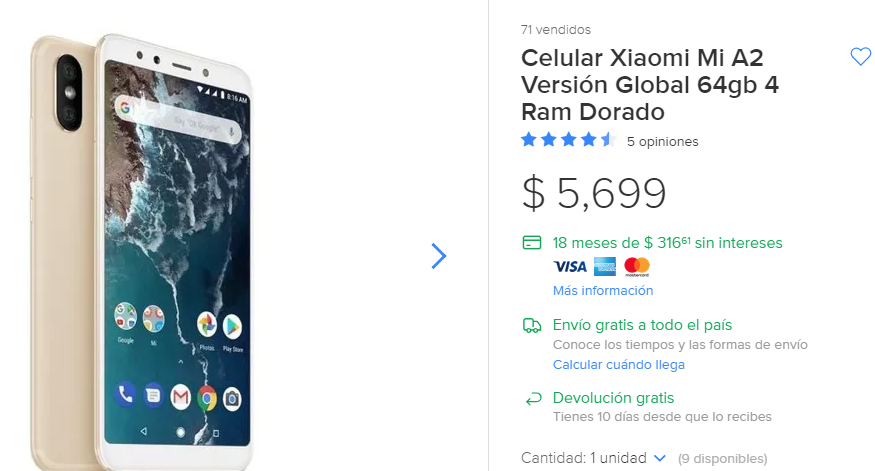Click the Mastercard logo
The height and width of the screenshot is (471, 875).
pyautogui.click(x=637, y=266)
